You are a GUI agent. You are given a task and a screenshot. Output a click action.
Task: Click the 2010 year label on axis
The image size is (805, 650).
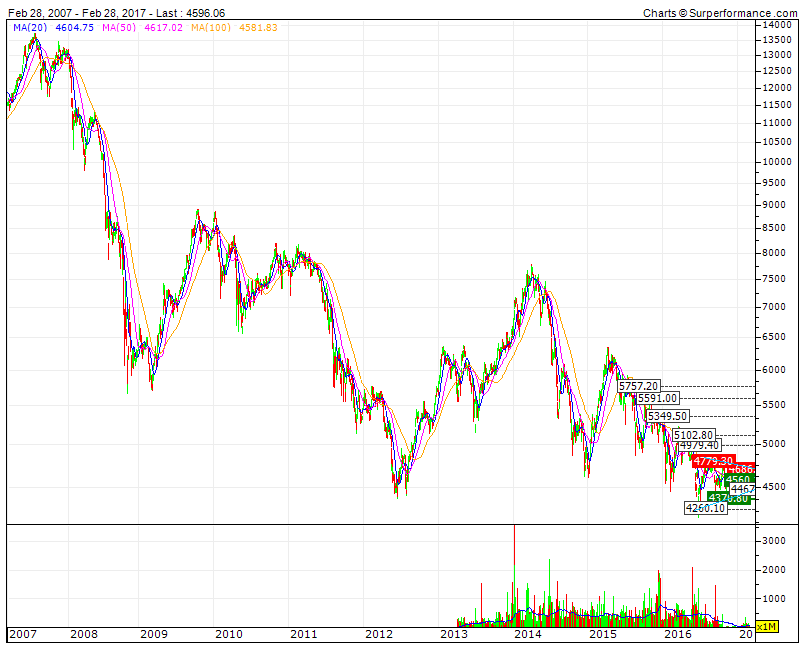coord(228,634)
